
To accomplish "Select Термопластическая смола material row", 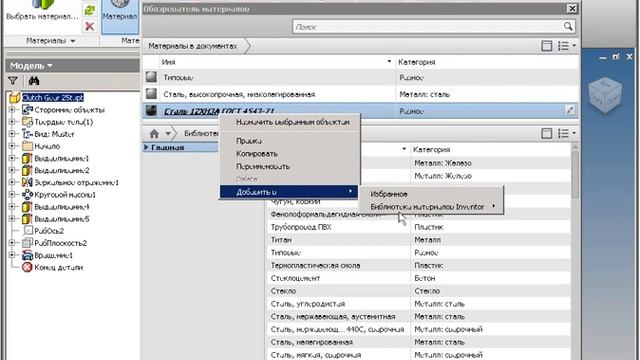I will [418, 265].
